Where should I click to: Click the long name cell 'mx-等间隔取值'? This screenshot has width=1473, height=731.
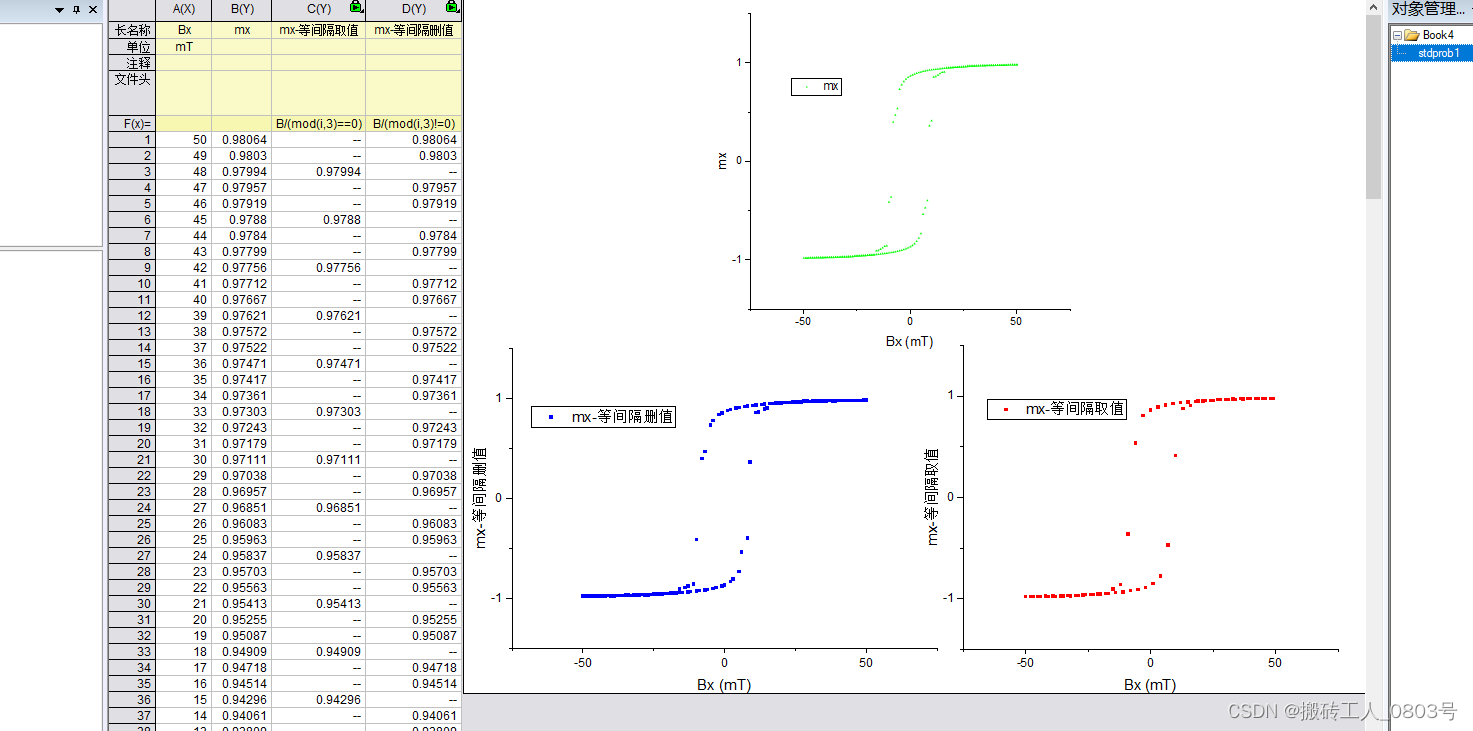point(318,30)
